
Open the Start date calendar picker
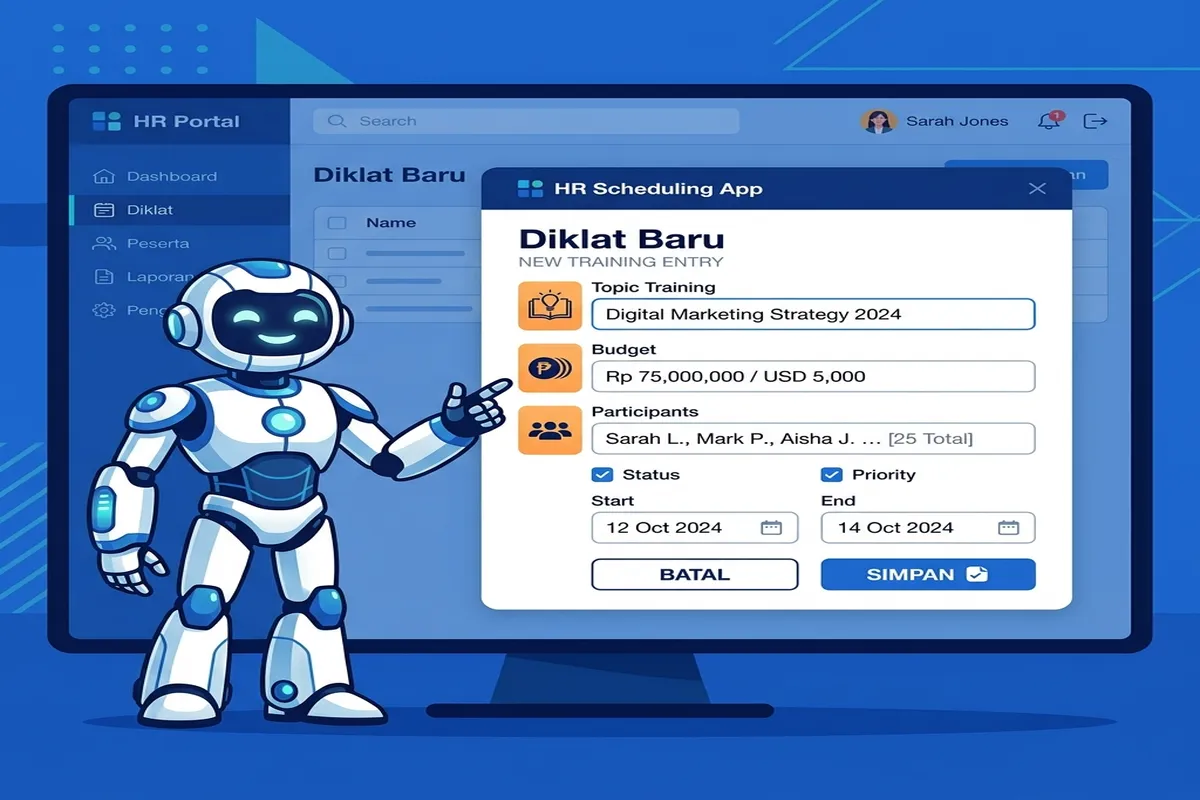click(771, 528)
